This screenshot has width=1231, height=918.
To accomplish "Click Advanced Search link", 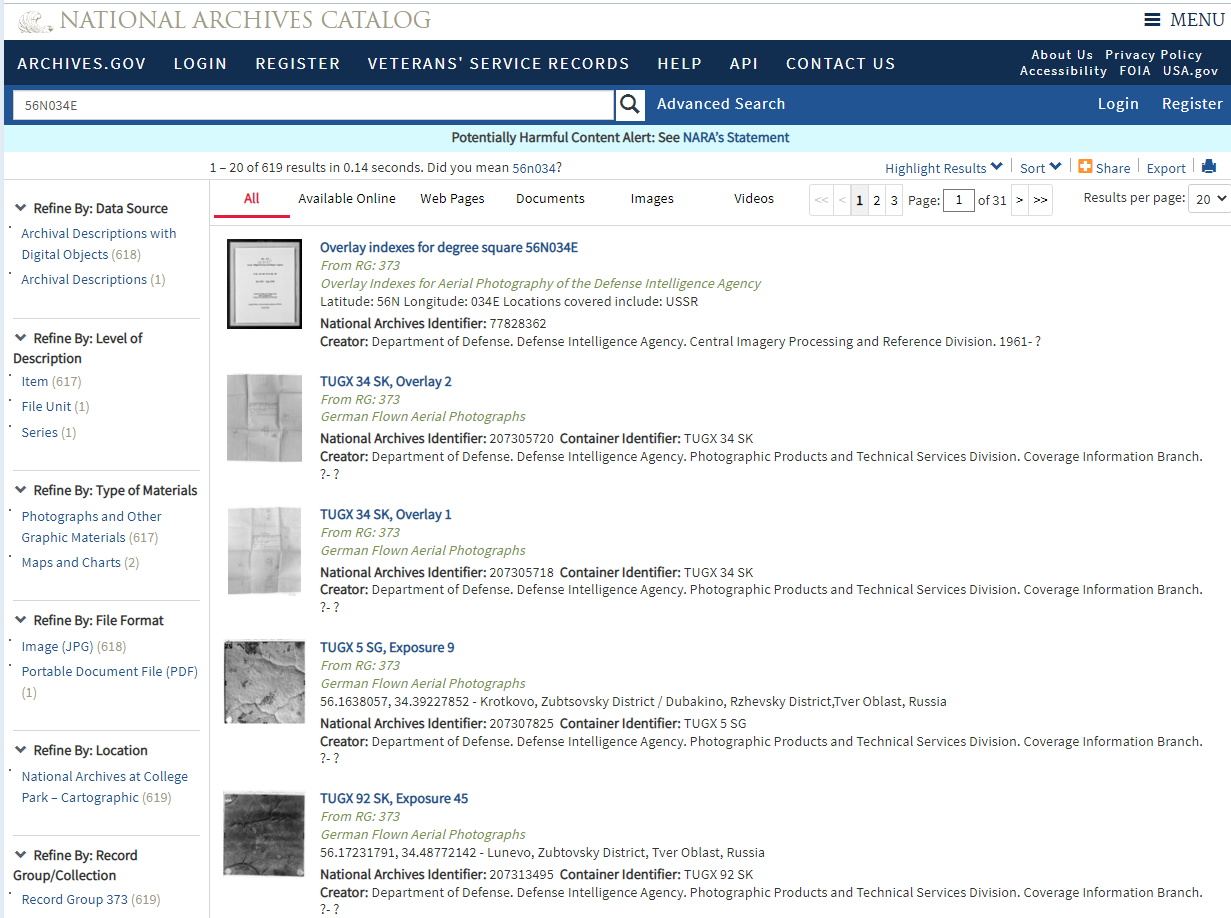I will click(721, 104).
